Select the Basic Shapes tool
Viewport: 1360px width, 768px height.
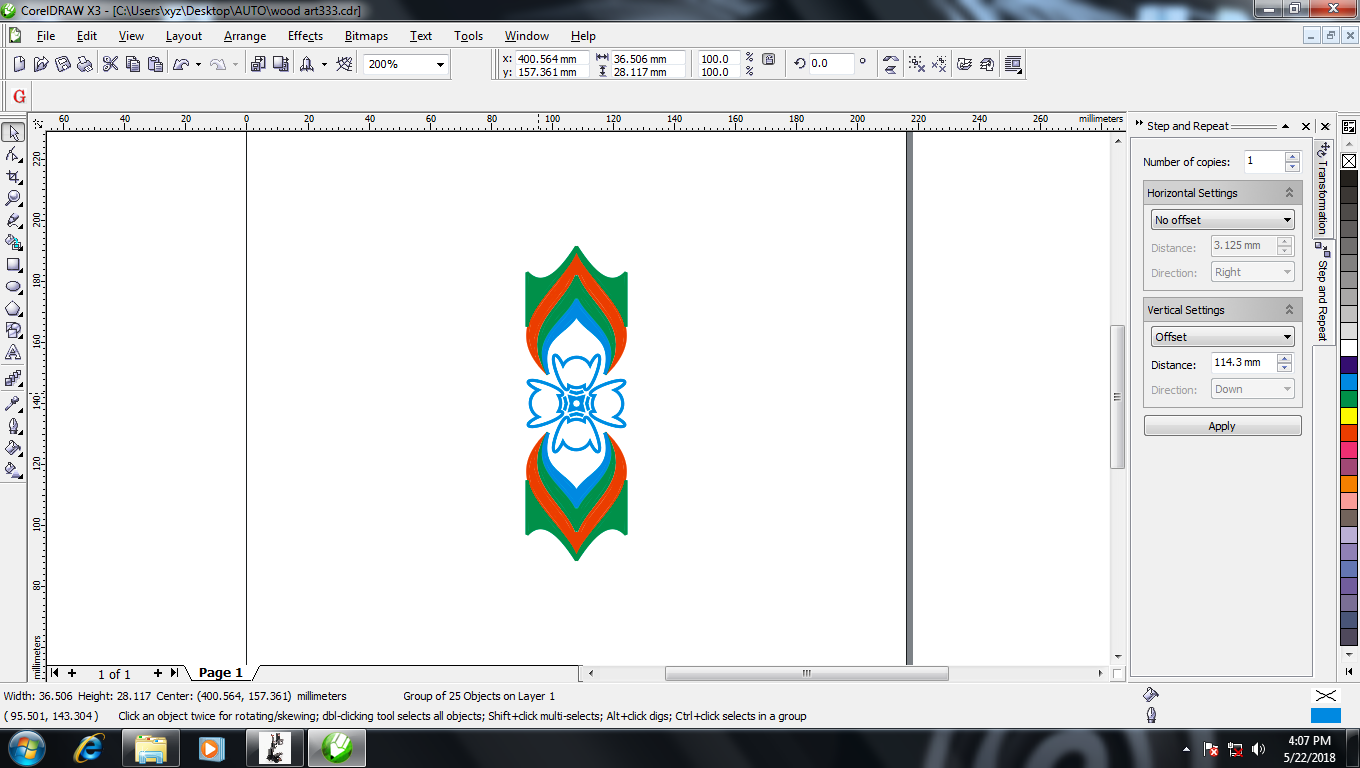[x=13, y=330]
